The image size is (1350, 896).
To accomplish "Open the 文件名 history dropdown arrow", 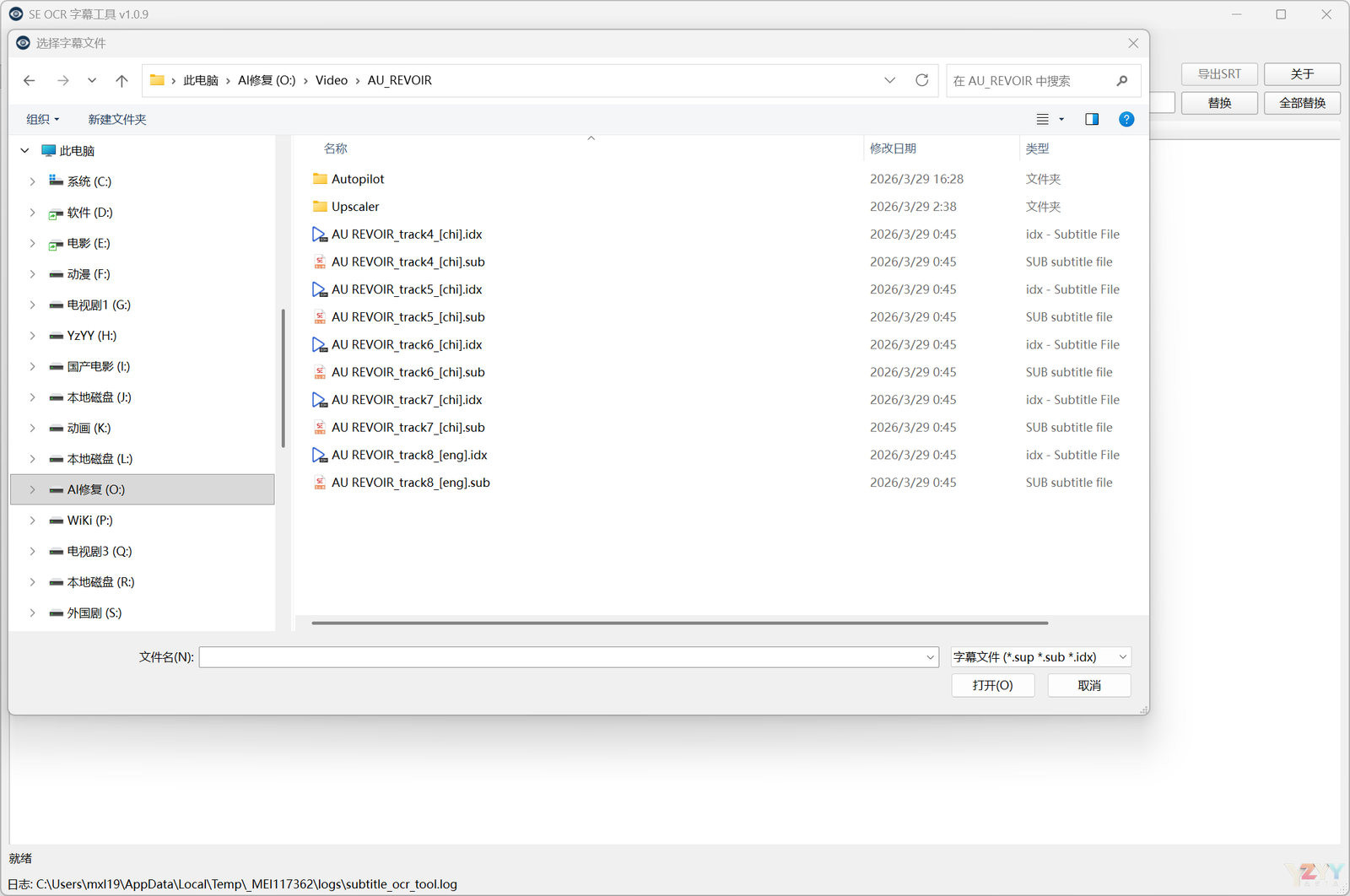I will pos(930,657).
